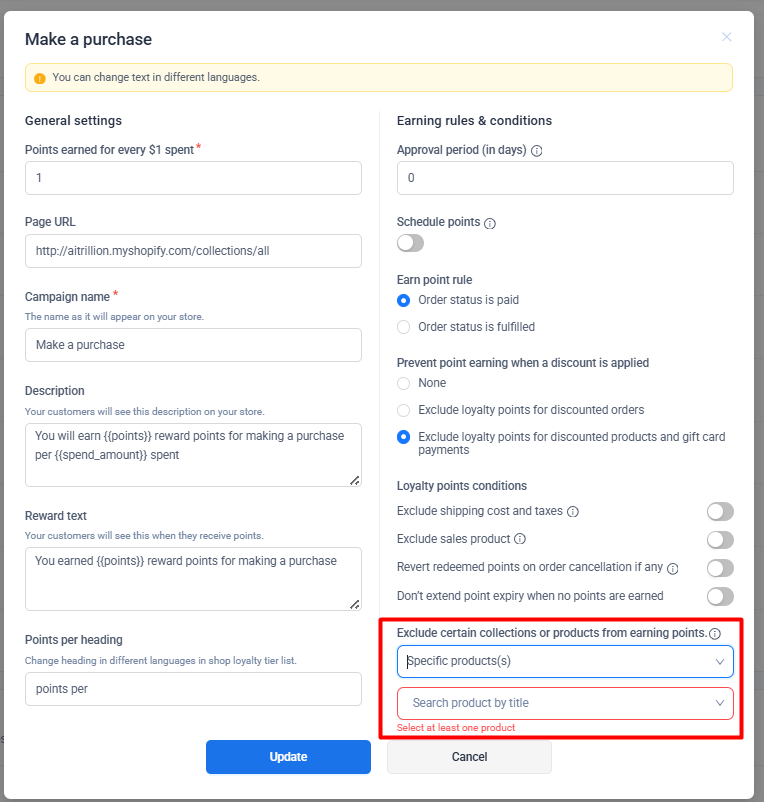Toggle Exclude shipping cost and taxes
Screen dimensions: 764x802
coord(720,512)
